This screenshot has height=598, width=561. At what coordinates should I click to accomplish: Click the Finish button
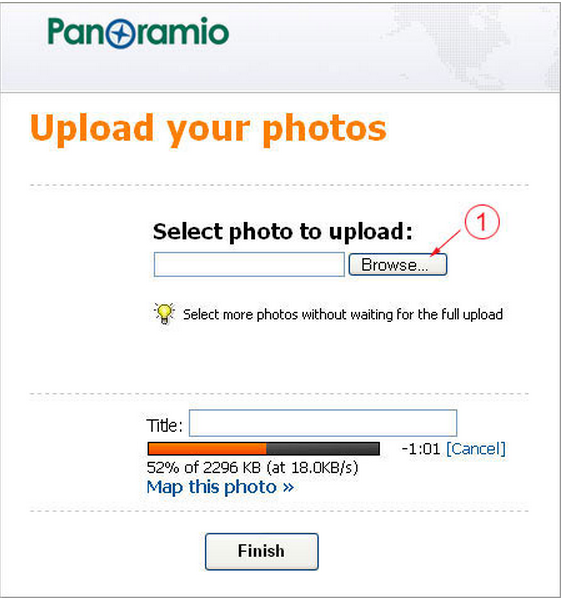(x=262, y=551)
